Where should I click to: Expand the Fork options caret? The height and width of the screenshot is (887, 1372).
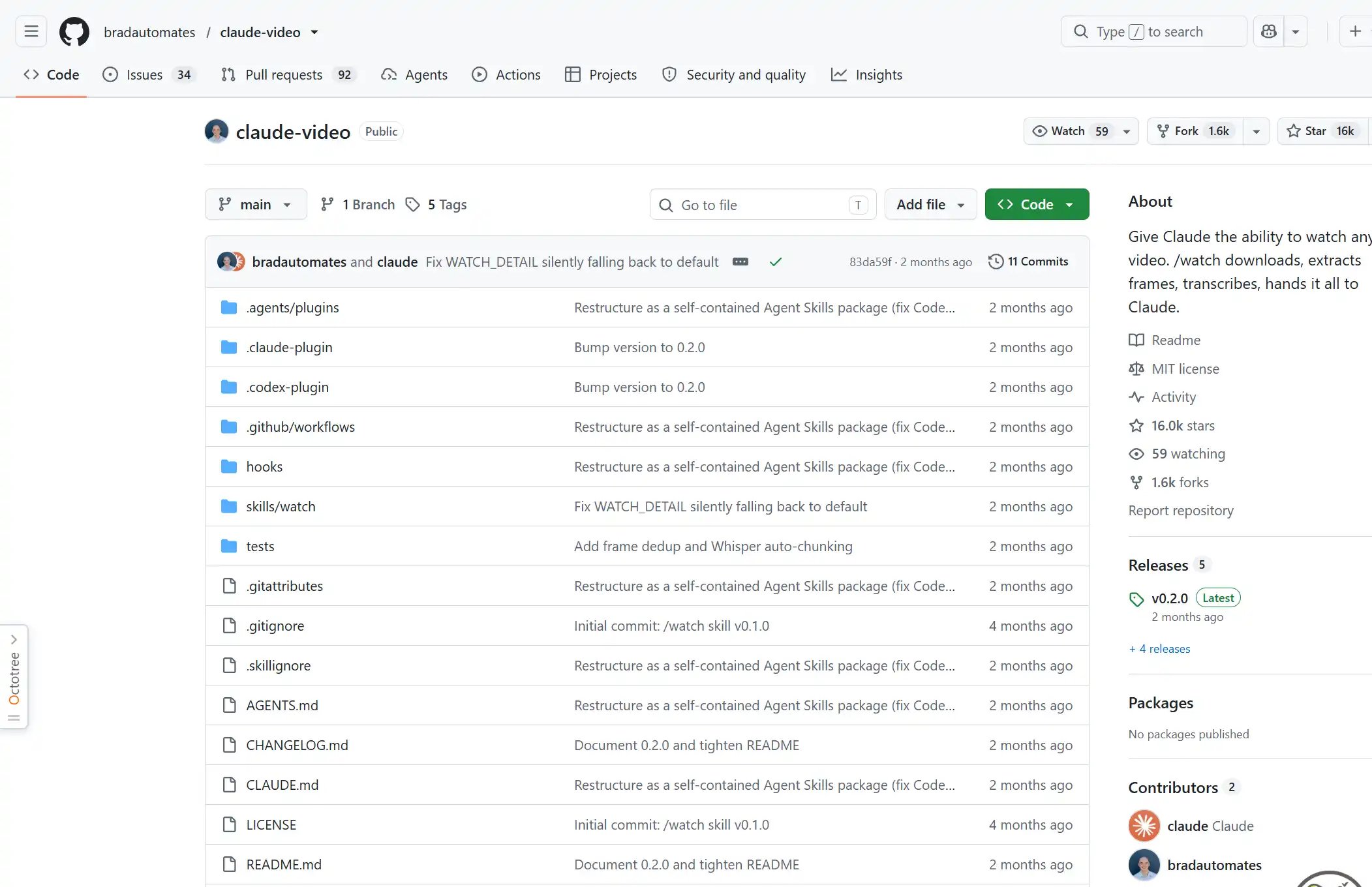click(x=1257, y=131)
